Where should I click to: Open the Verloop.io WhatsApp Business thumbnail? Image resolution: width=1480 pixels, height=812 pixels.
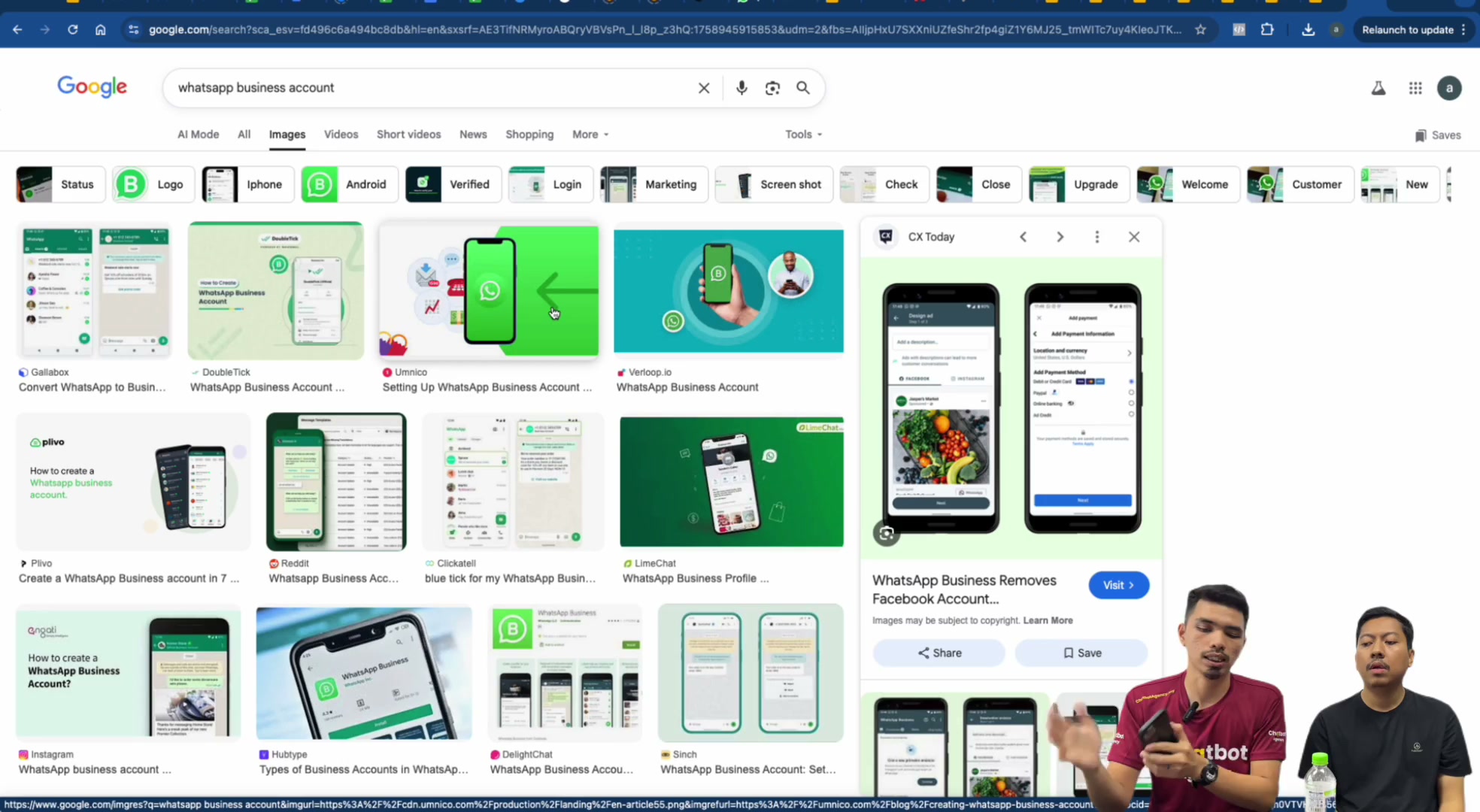728,290
